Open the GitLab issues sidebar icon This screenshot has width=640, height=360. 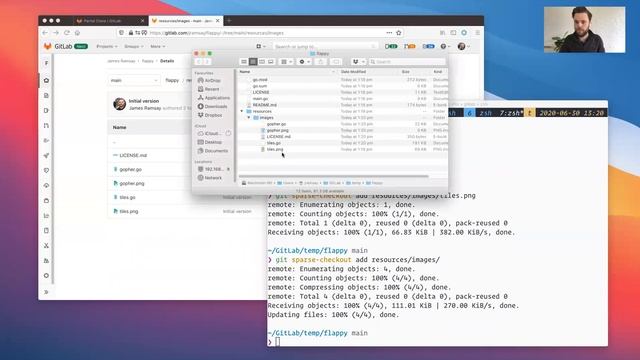pos(46,111)
